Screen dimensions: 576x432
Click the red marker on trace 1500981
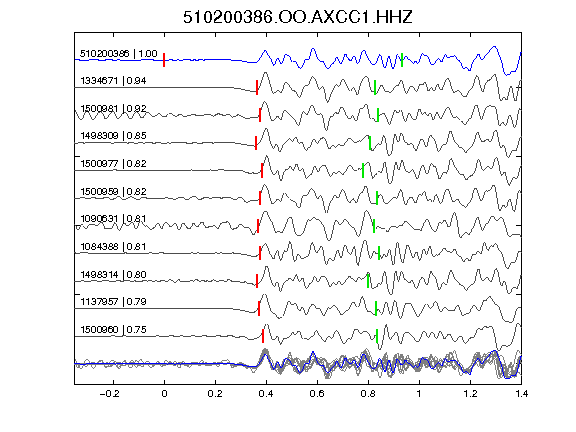coord(260,115)
